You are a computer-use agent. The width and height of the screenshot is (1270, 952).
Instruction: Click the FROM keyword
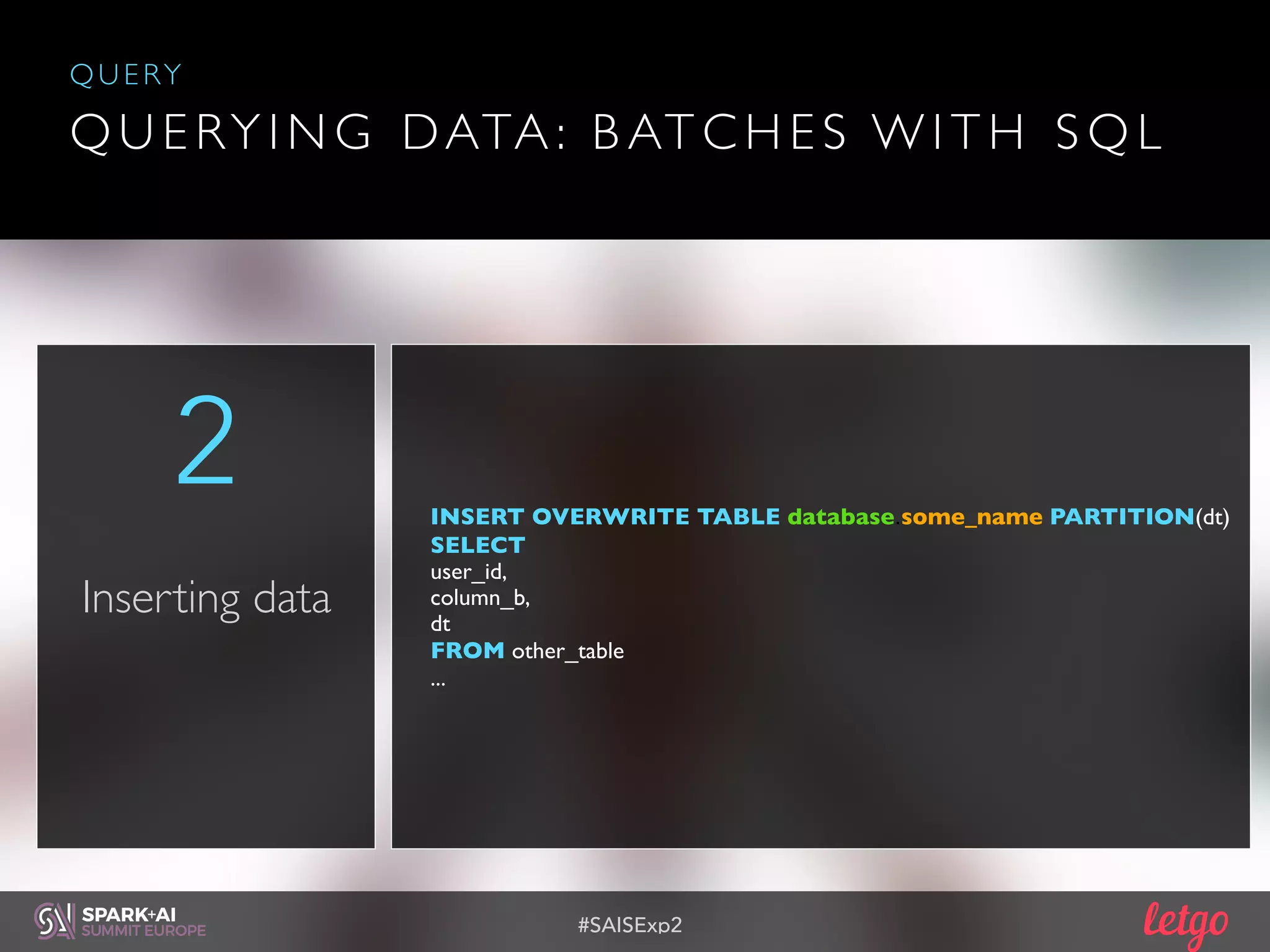[468, 651]
